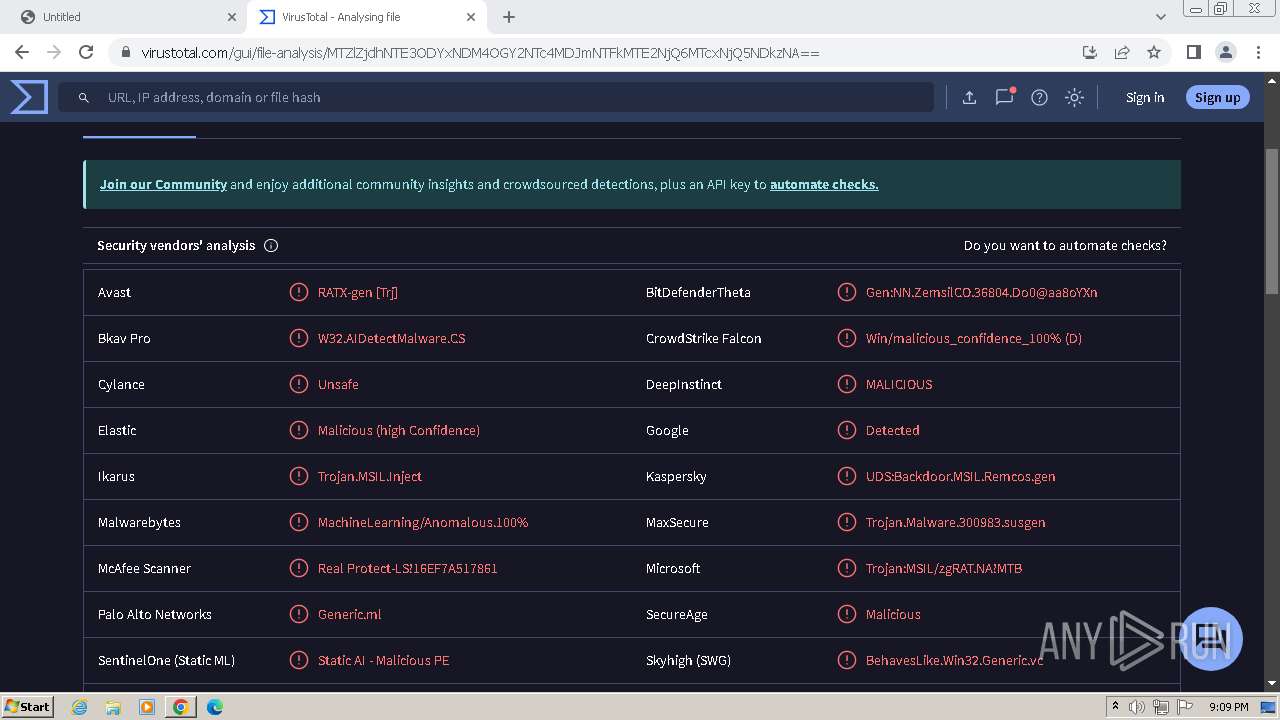Open the browser side panel icon
This screenshot has width=1280, height=720.
click(x=1193, y=52)
